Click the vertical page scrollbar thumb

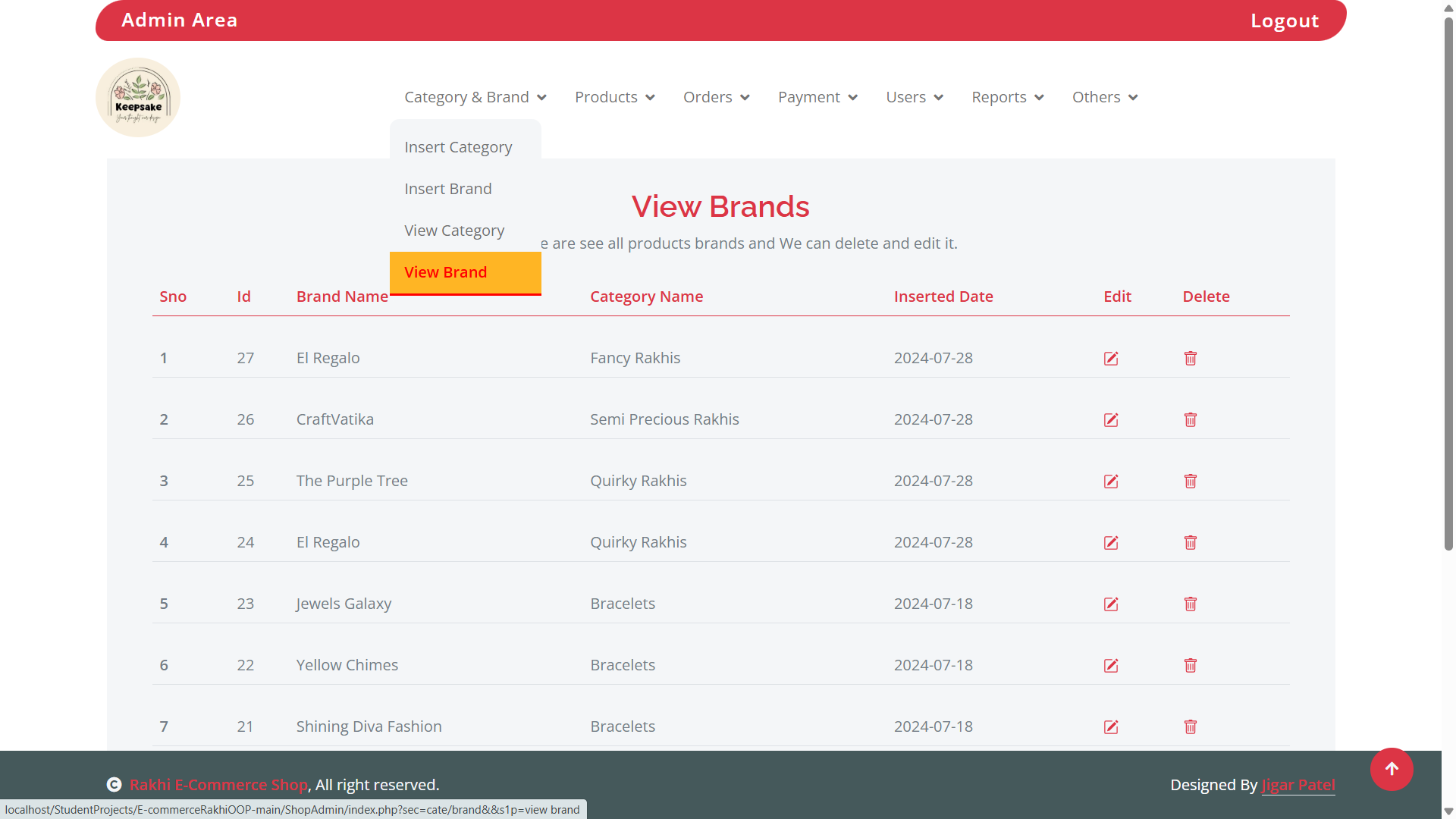pyautogui.click(x=1448, y=284)
